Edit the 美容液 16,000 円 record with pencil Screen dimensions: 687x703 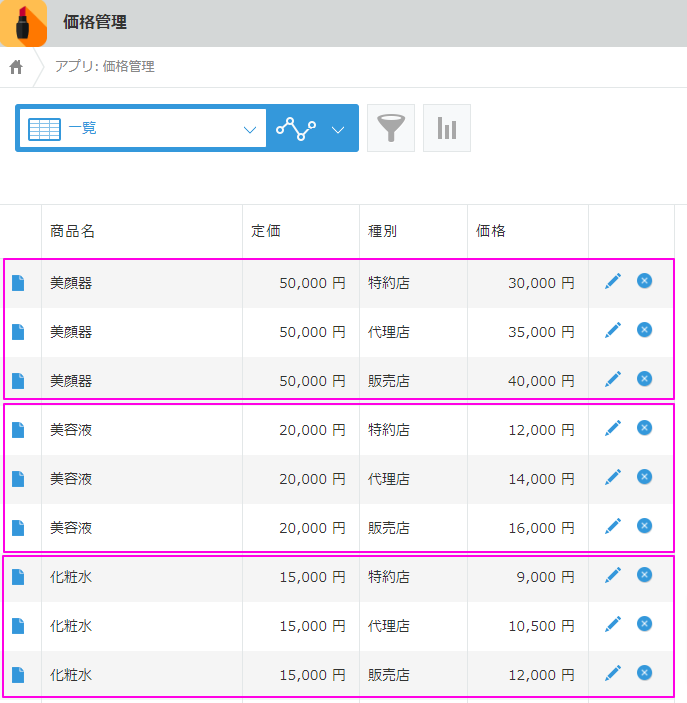point(613,526)
